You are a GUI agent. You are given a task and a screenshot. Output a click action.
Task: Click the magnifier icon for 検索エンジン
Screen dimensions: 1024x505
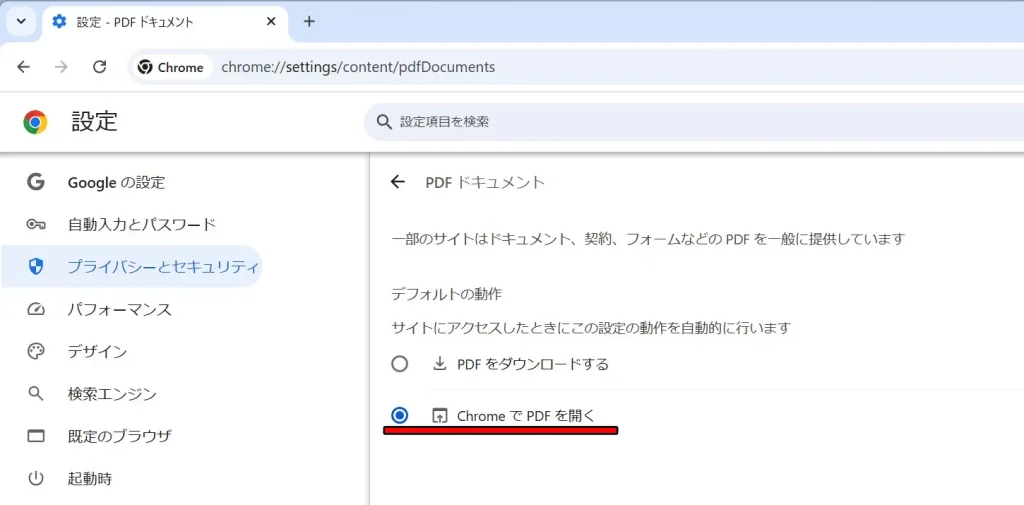click(x=35, y=394)
